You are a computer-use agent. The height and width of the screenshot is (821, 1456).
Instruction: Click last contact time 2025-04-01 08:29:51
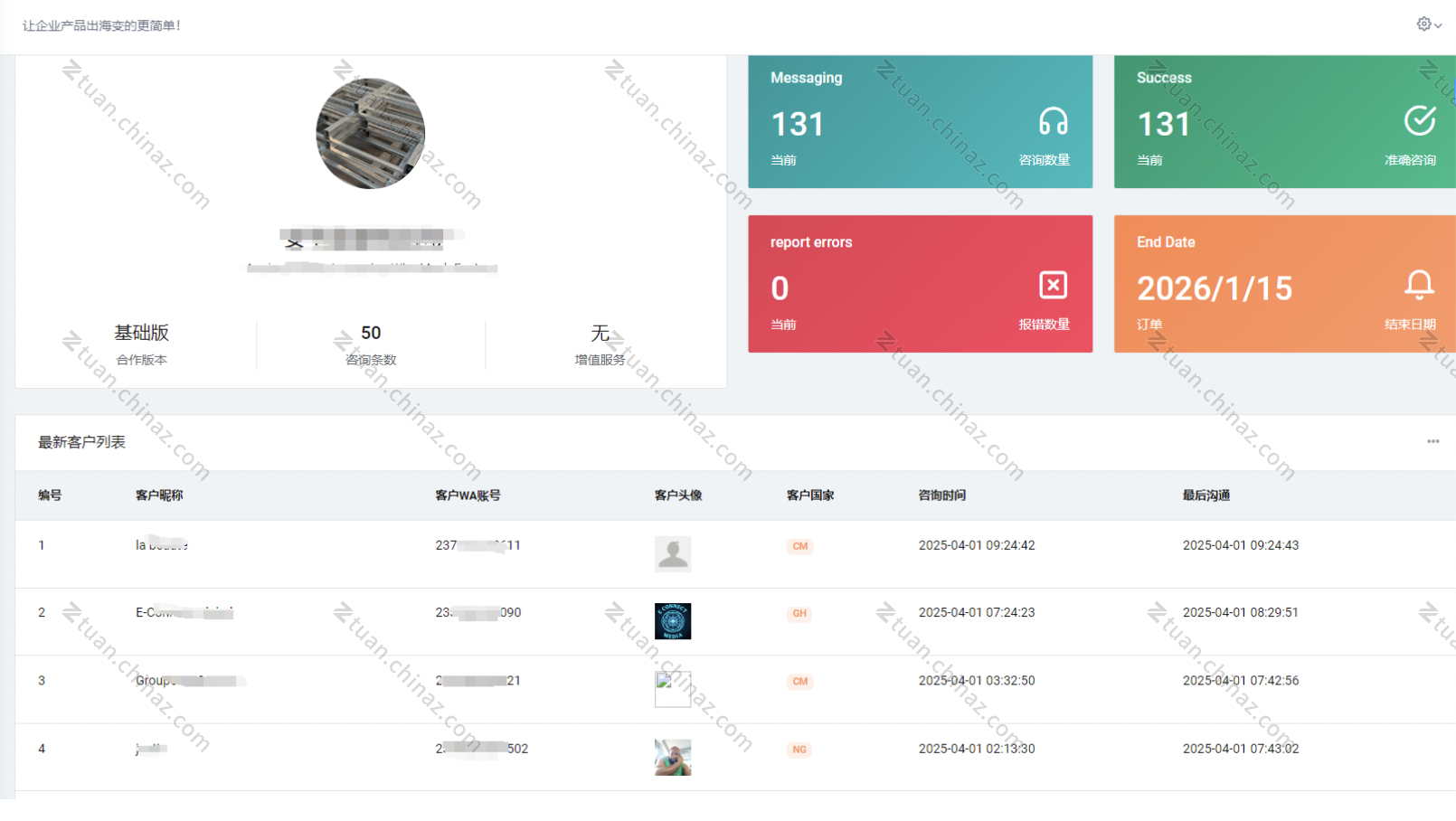pyautogui.click(x=1241, y=612)
